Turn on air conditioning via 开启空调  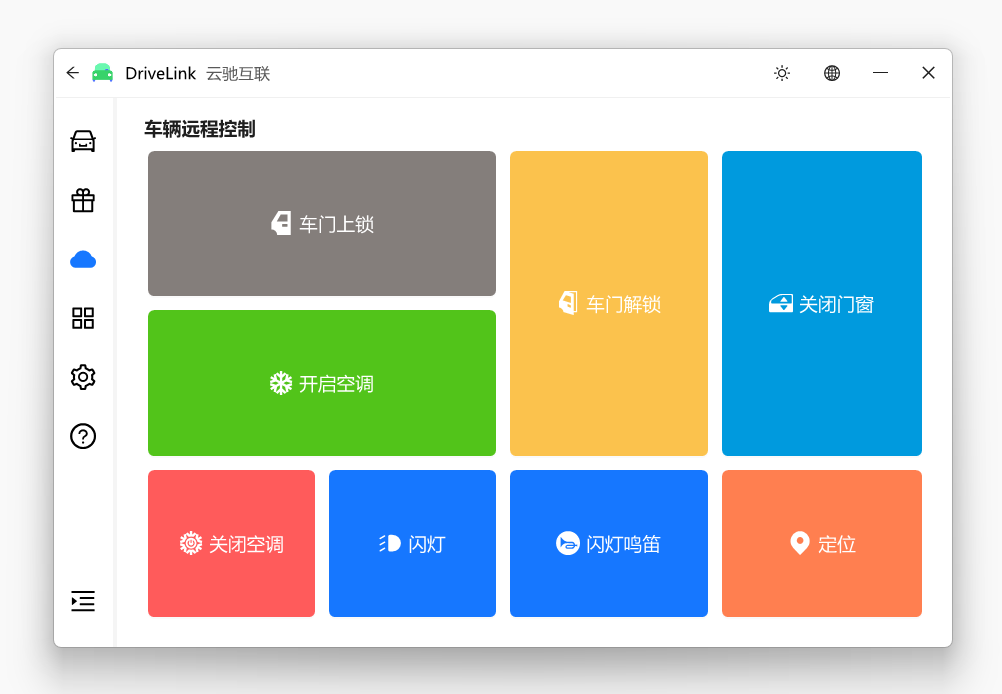click(x=321, y=383)
